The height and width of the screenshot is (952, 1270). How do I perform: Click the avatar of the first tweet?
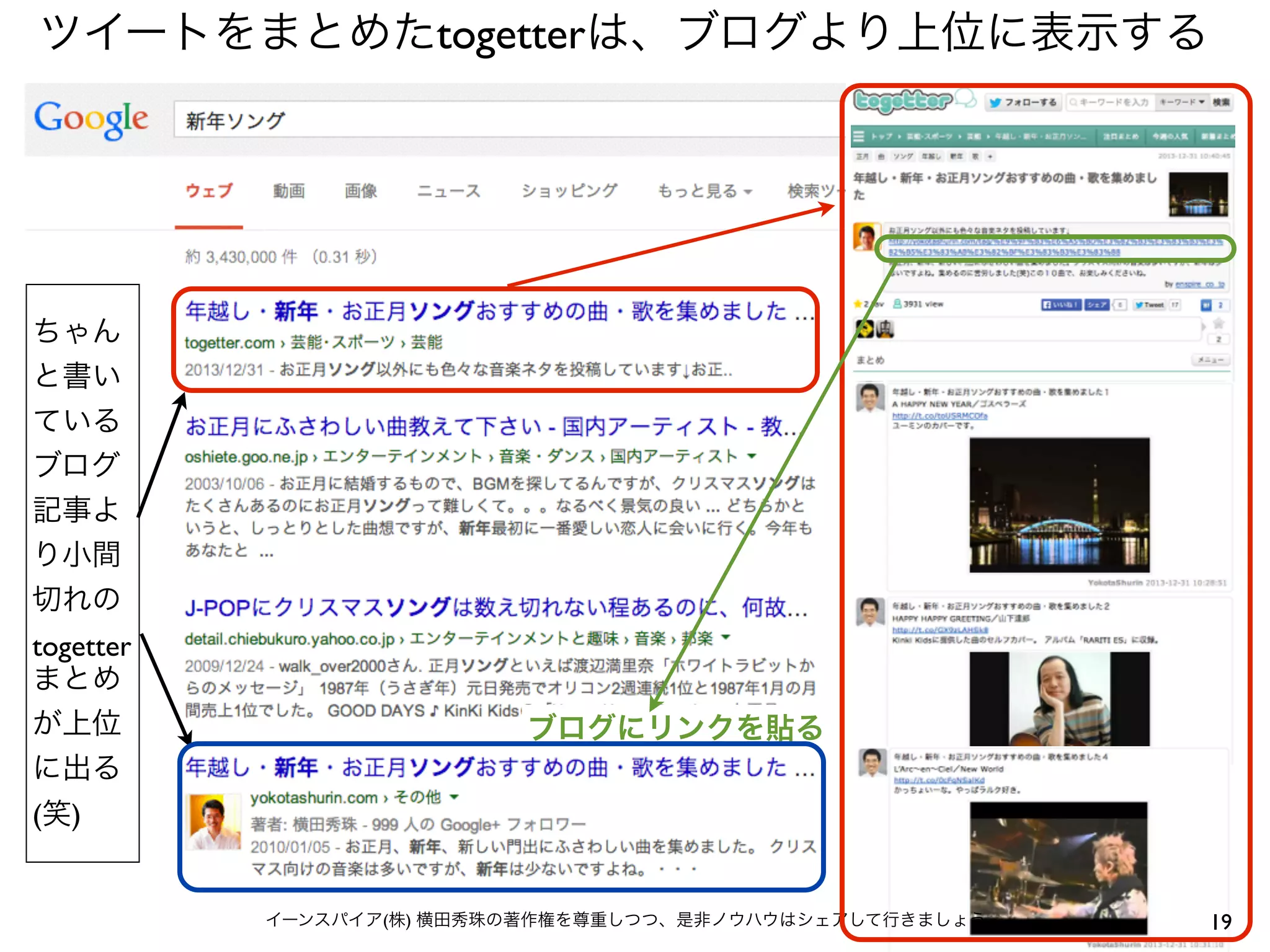(x=870, y=397)
